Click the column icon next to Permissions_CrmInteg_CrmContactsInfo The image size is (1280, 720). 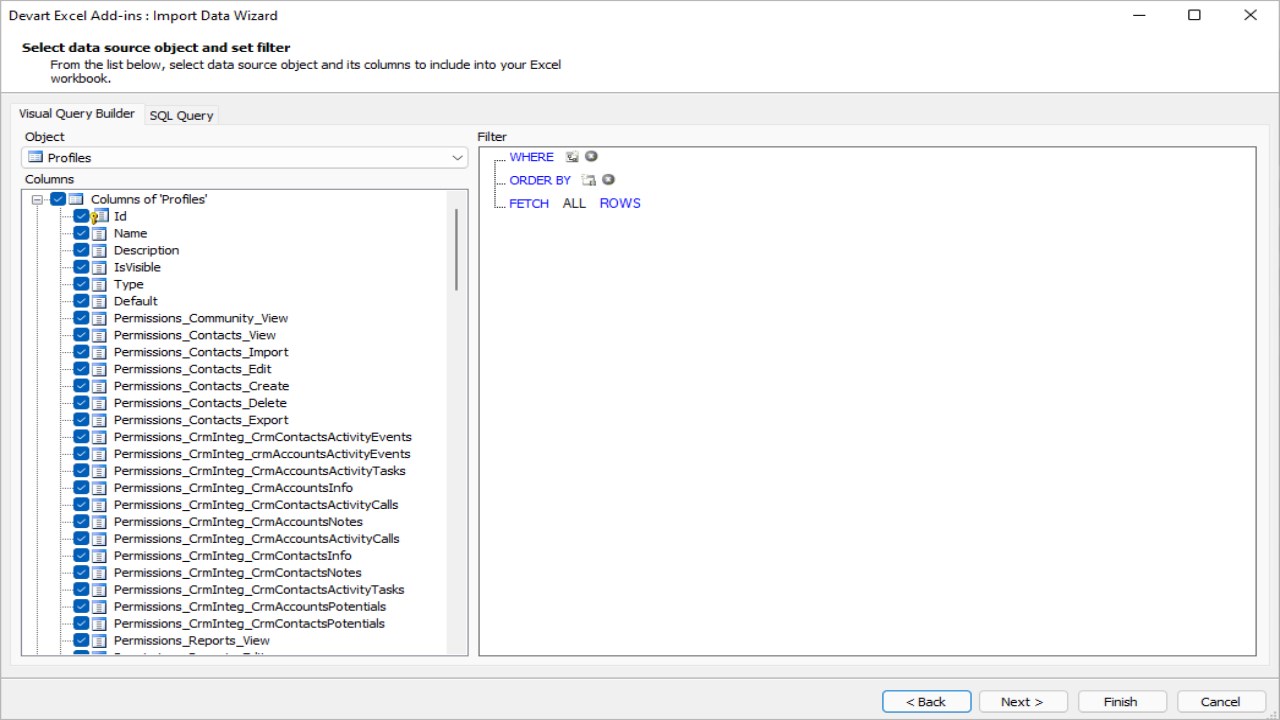click(x=100, y=556)
